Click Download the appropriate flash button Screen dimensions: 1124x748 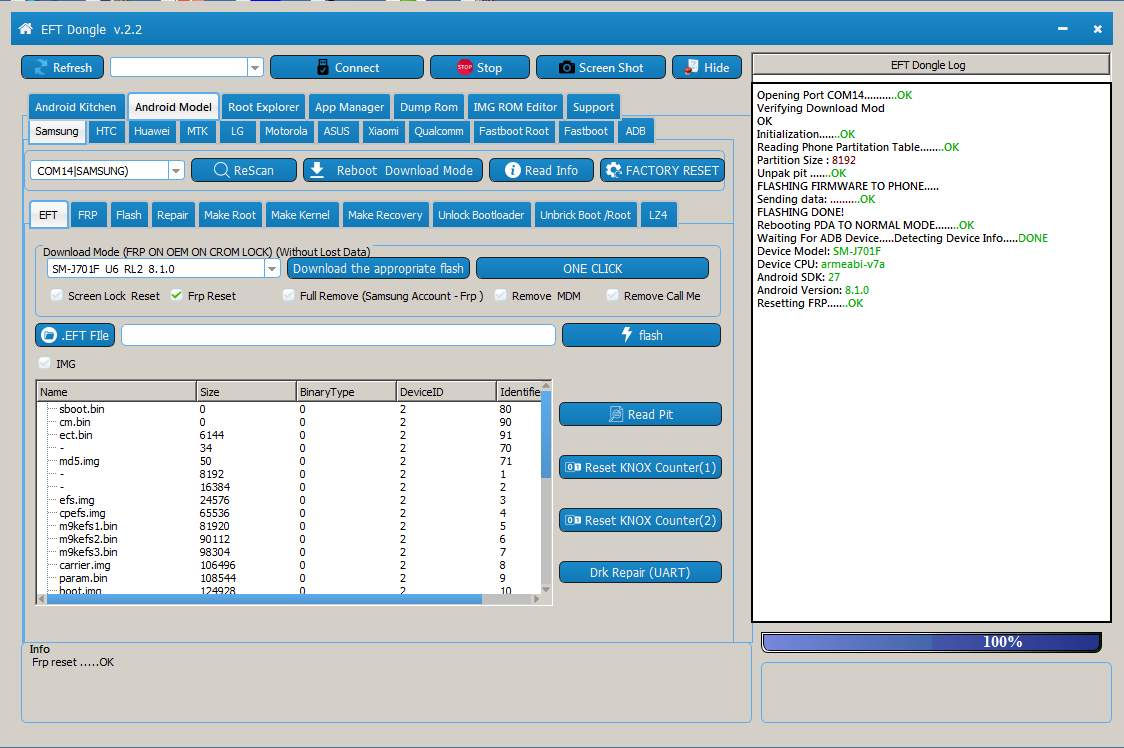[x=378, y=268]
